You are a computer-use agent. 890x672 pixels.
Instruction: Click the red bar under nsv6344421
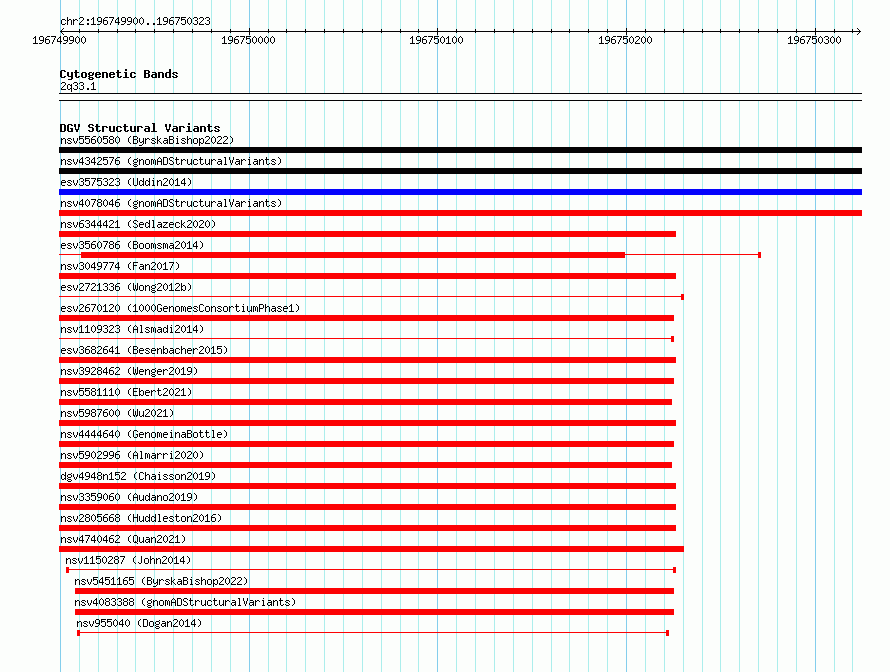pyautogui.click(x=367, y=234)
